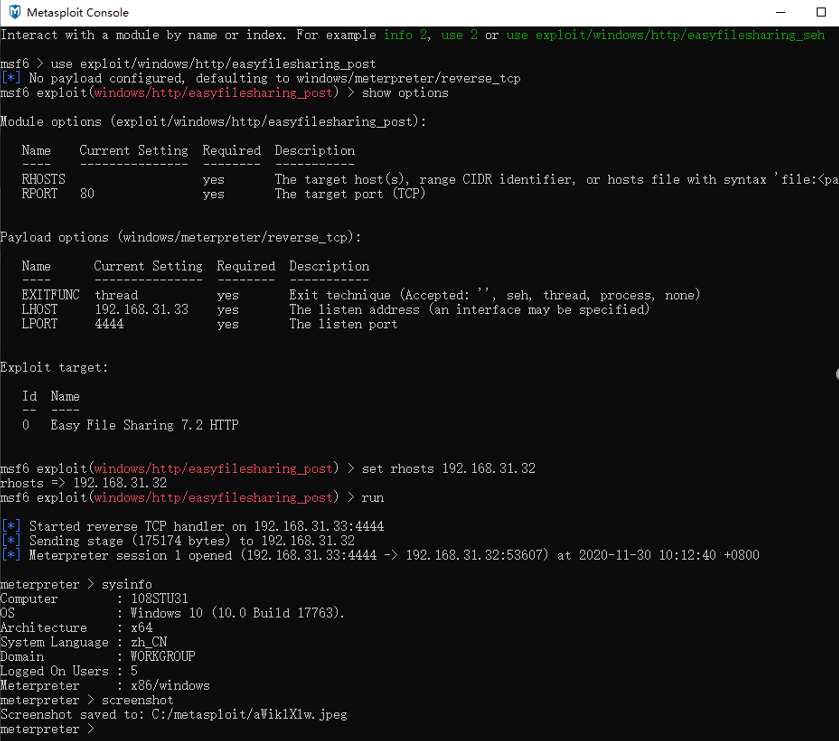Click 'The target port (TCP)' description
839x741 pixels.
click(x=350, y=194)
